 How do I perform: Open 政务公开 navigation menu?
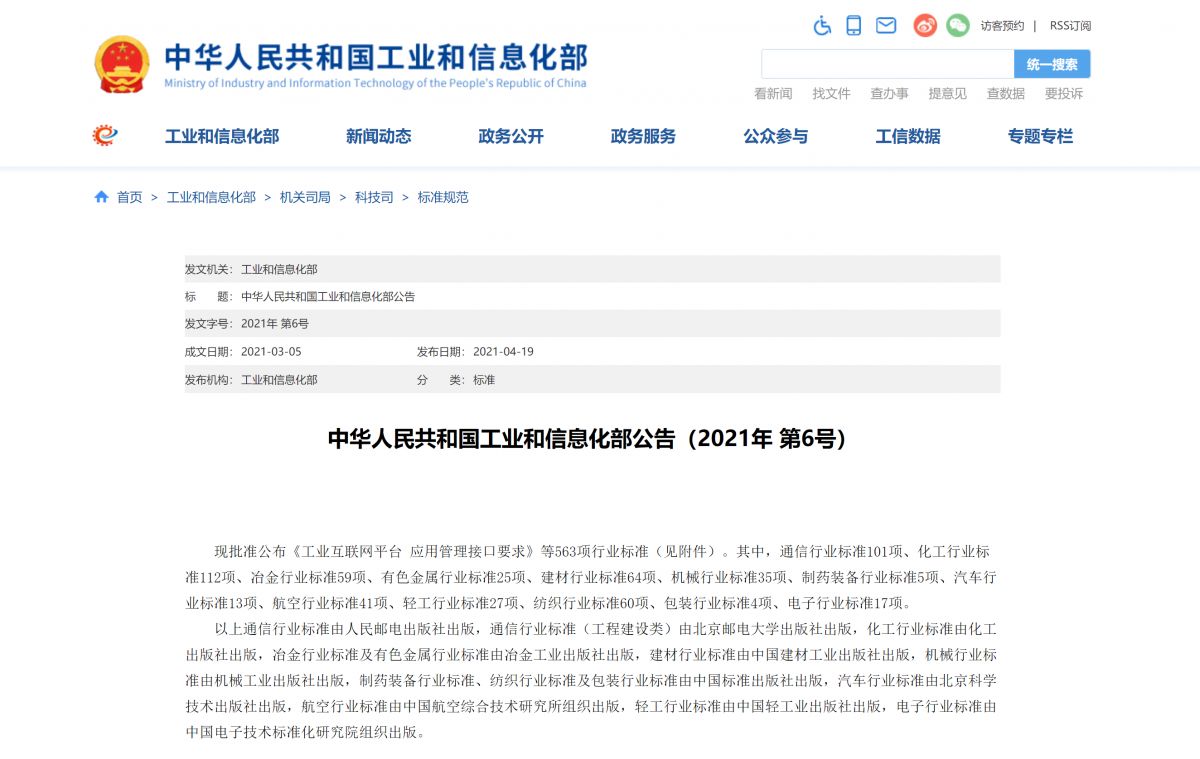511,137
